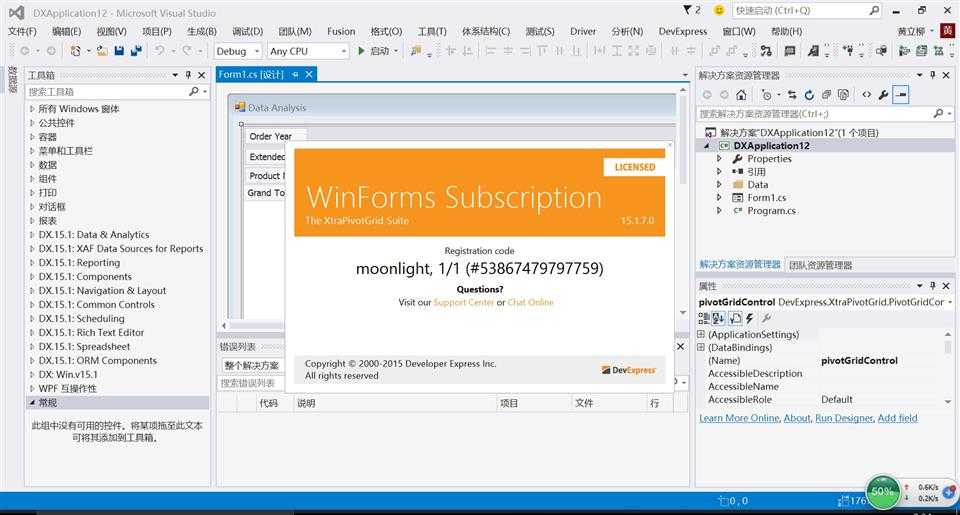Click the View Code angle-brackets icon
This screenshot has height=515, width=960.
[x=866, y=95]
